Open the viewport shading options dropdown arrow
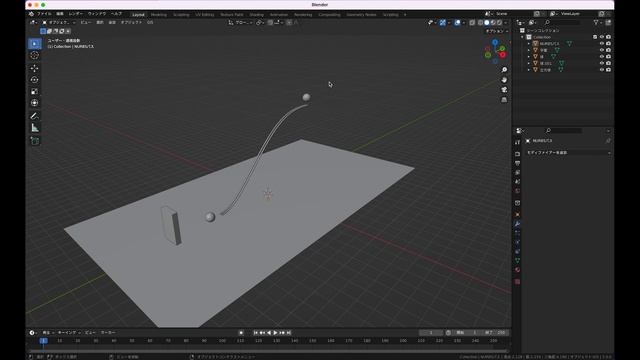 point(505,23)
